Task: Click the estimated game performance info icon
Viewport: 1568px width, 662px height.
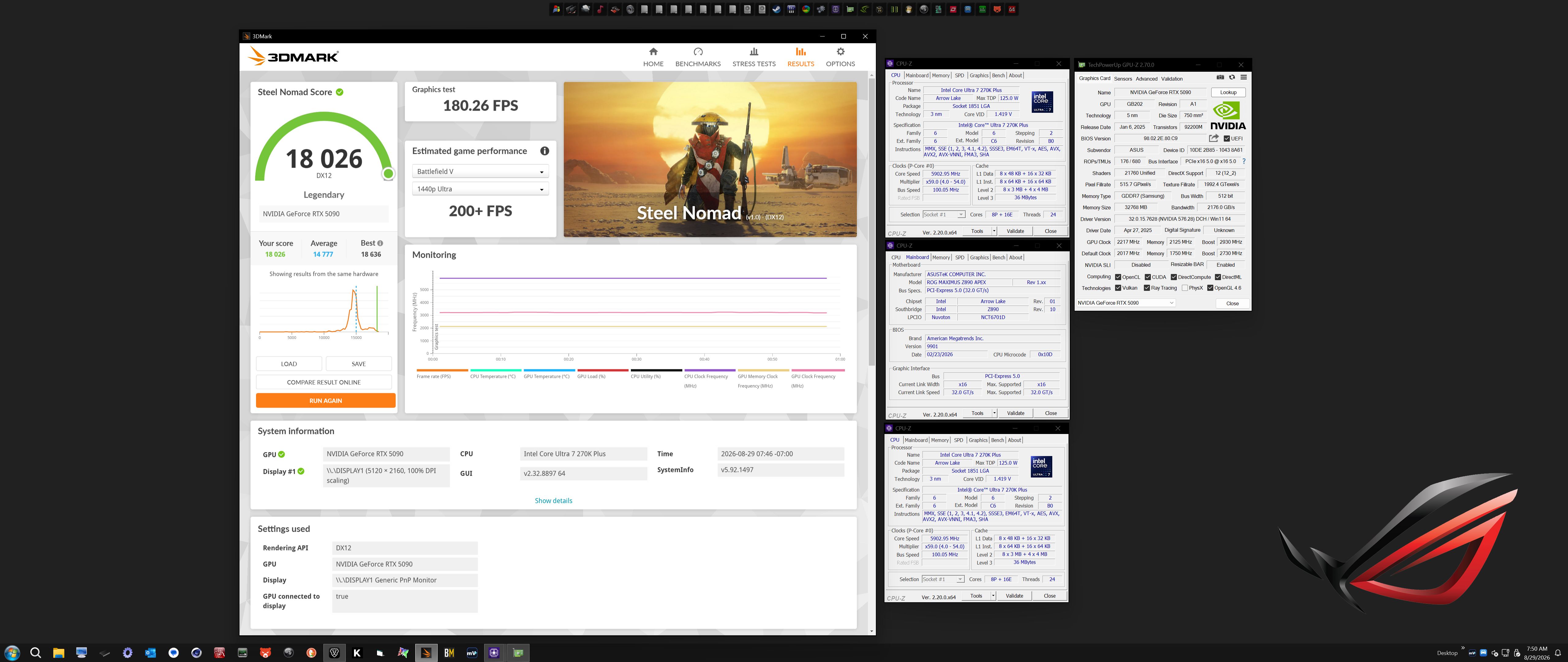Action: click(544, 151)
